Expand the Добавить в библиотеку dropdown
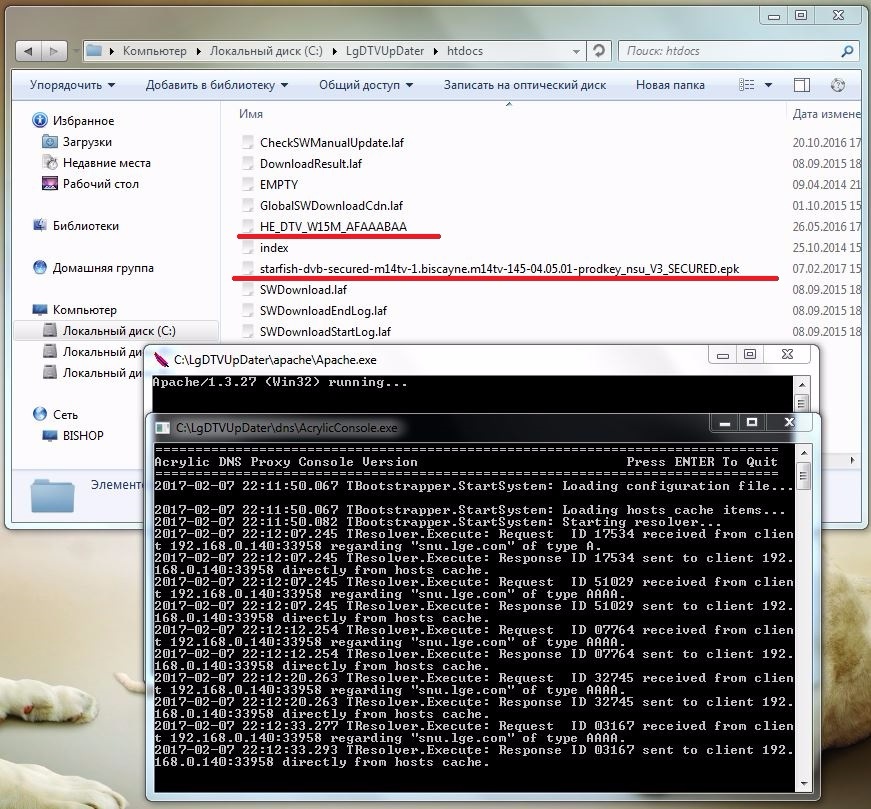 (217, 85)
